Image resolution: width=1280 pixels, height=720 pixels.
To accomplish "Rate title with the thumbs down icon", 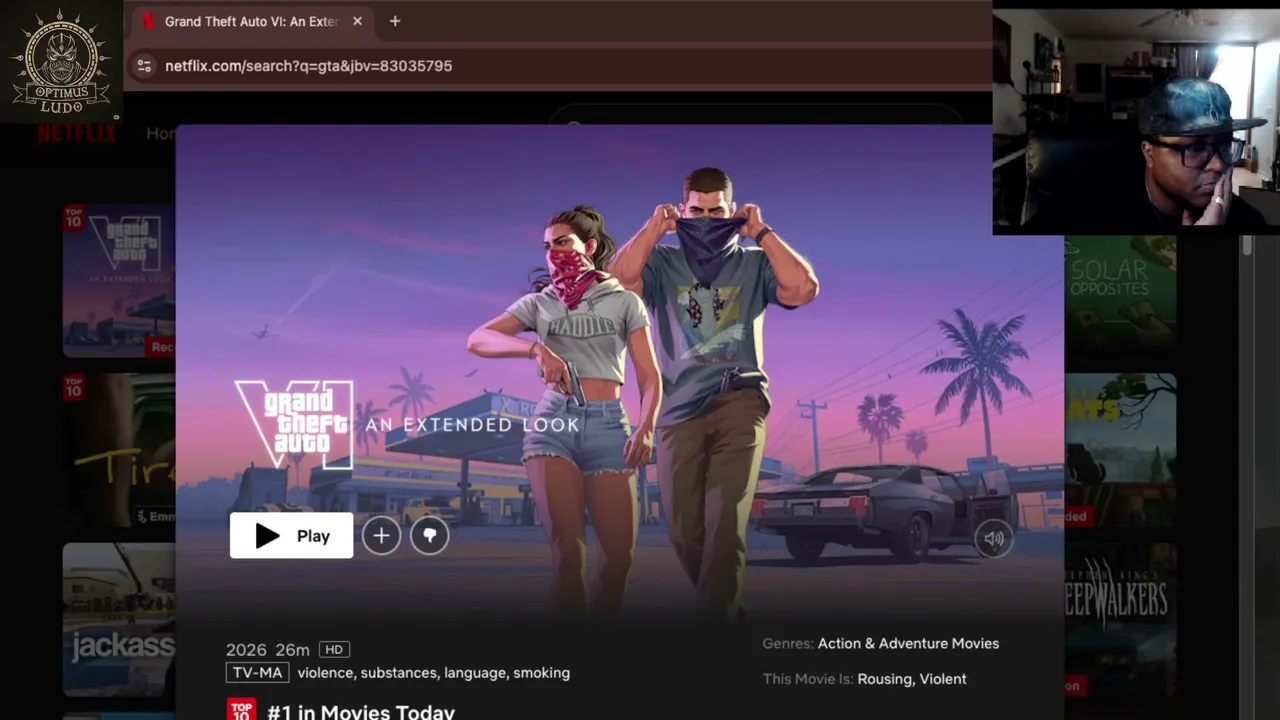I will (430, 536).
